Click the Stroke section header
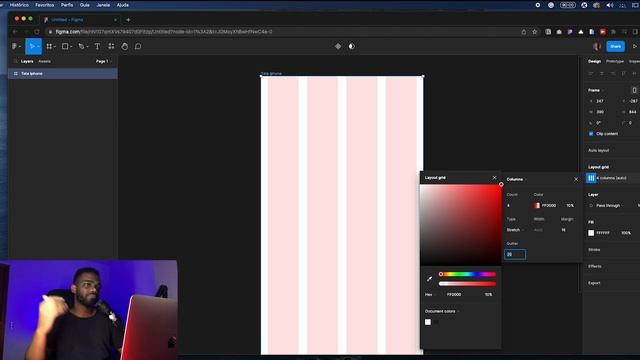640x360 pixels. point(594,250)
